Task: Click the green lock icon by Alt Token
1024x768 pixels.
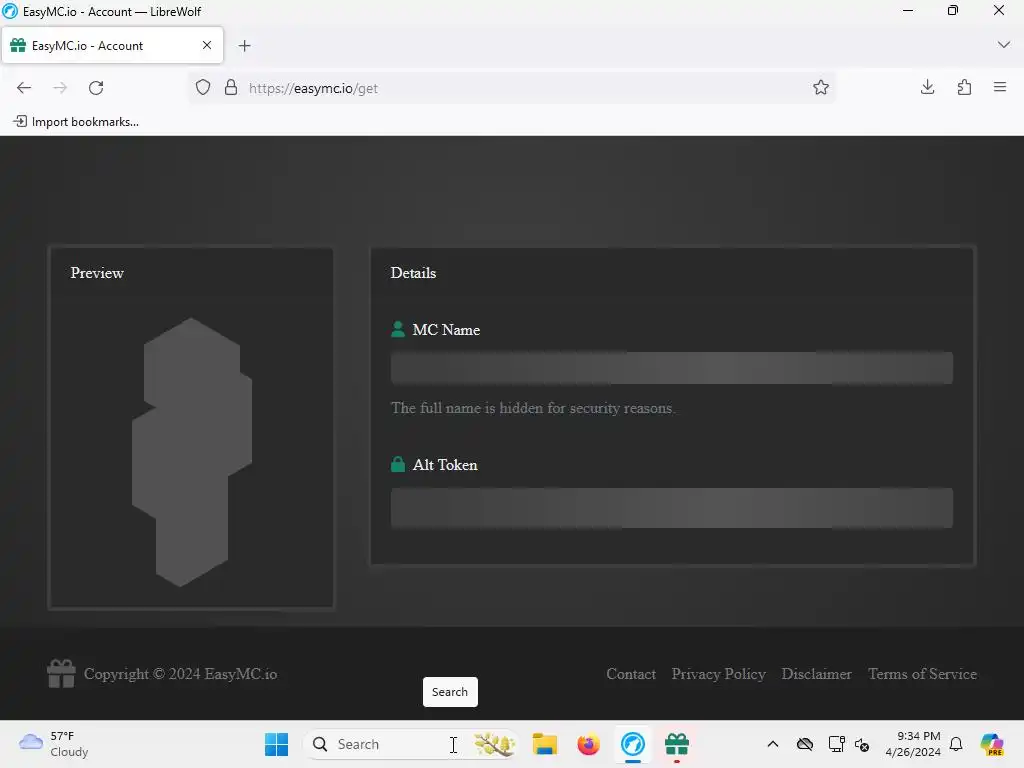Action: click(398, 464)
